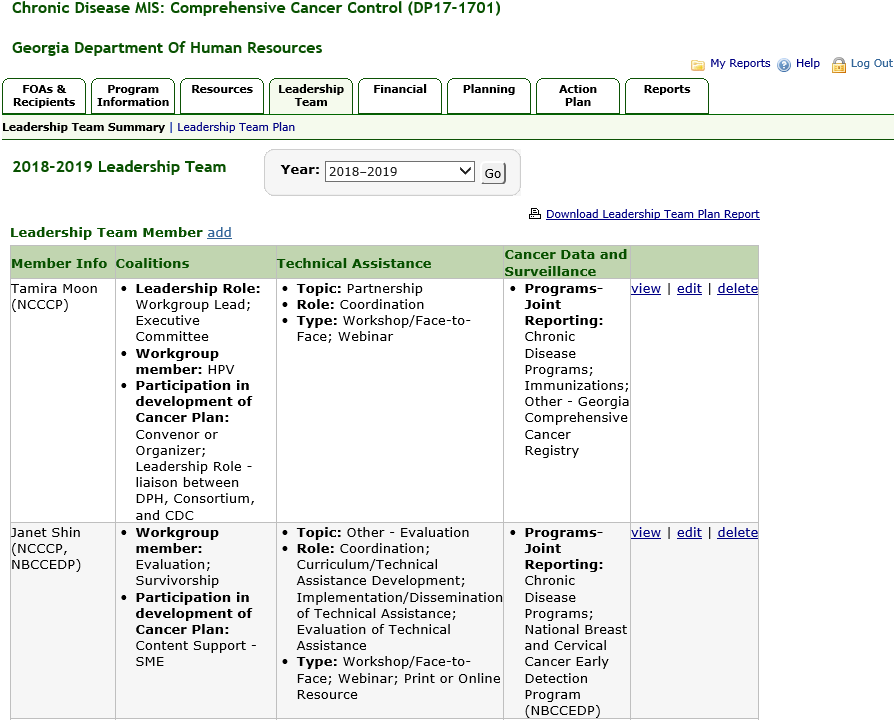894x720 pixels.
Task: Edit Janet Shin's record
Action: click(689, 532)
